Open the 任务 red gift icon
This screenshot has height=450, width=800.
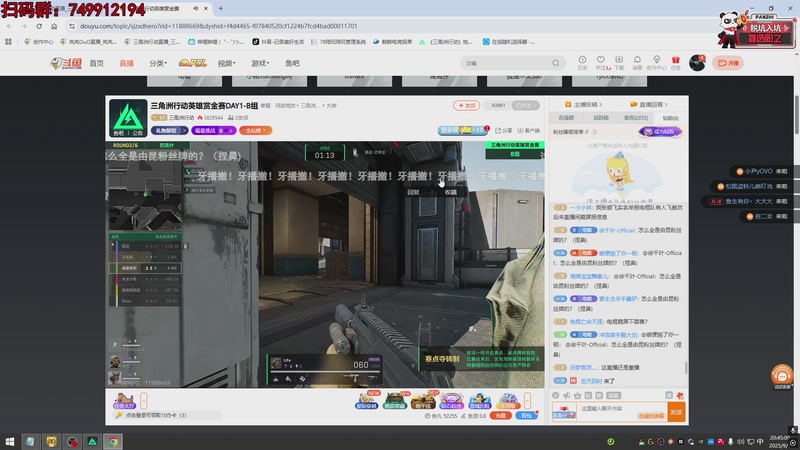click(x=676, y=63)
